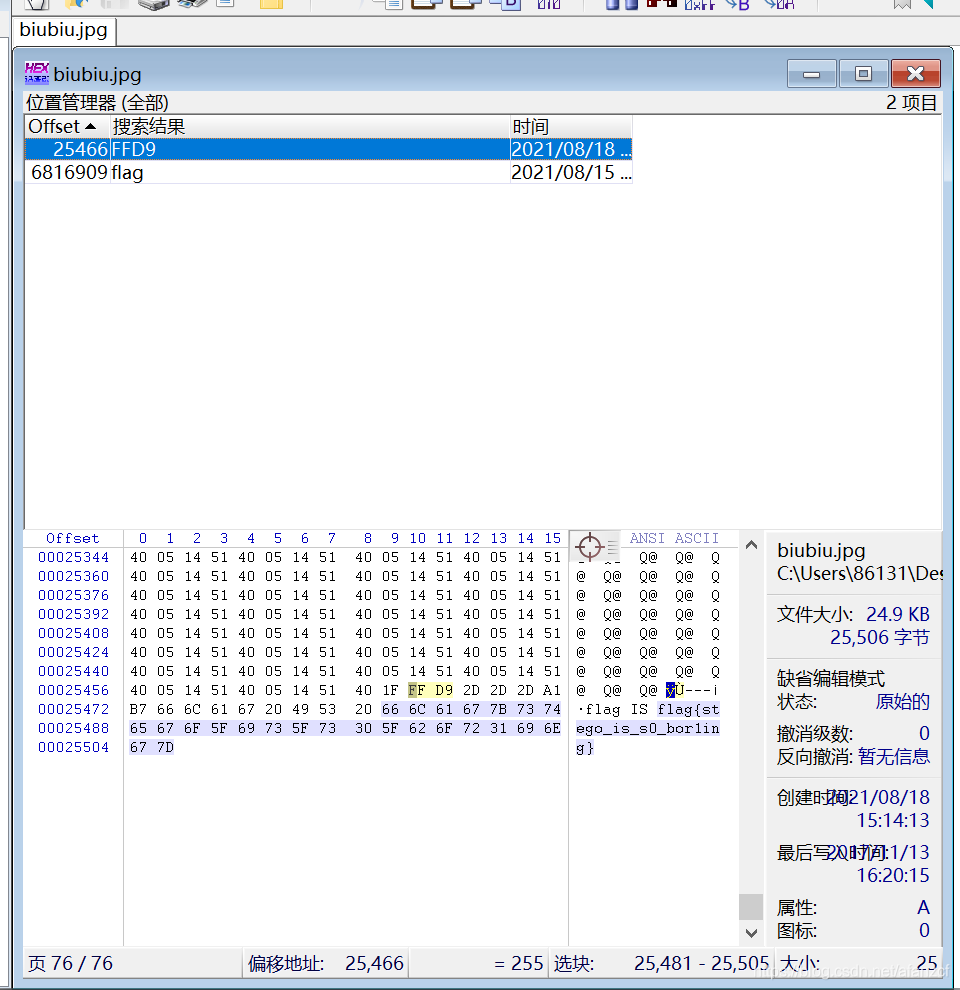
Task: Click the bookmark marker icon near toolbar right
Action: (902, 6)
